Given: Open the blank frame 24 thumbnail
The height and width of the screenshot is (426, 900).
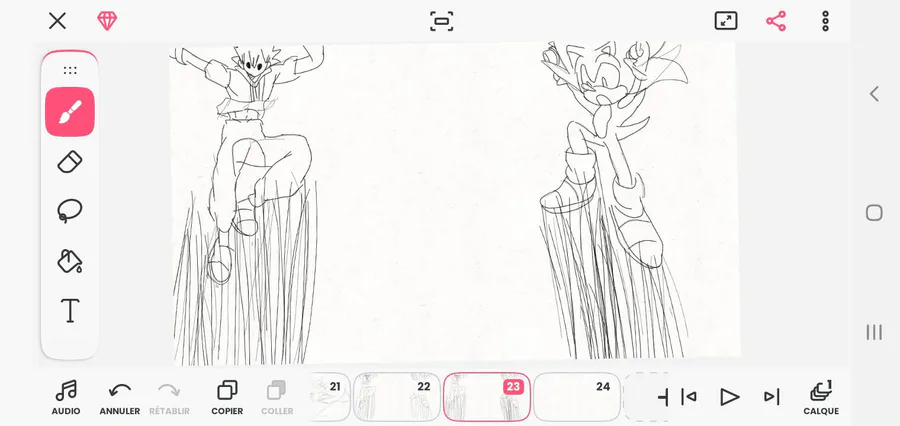Looking at the screenshot, I should (x=577, y=397).
